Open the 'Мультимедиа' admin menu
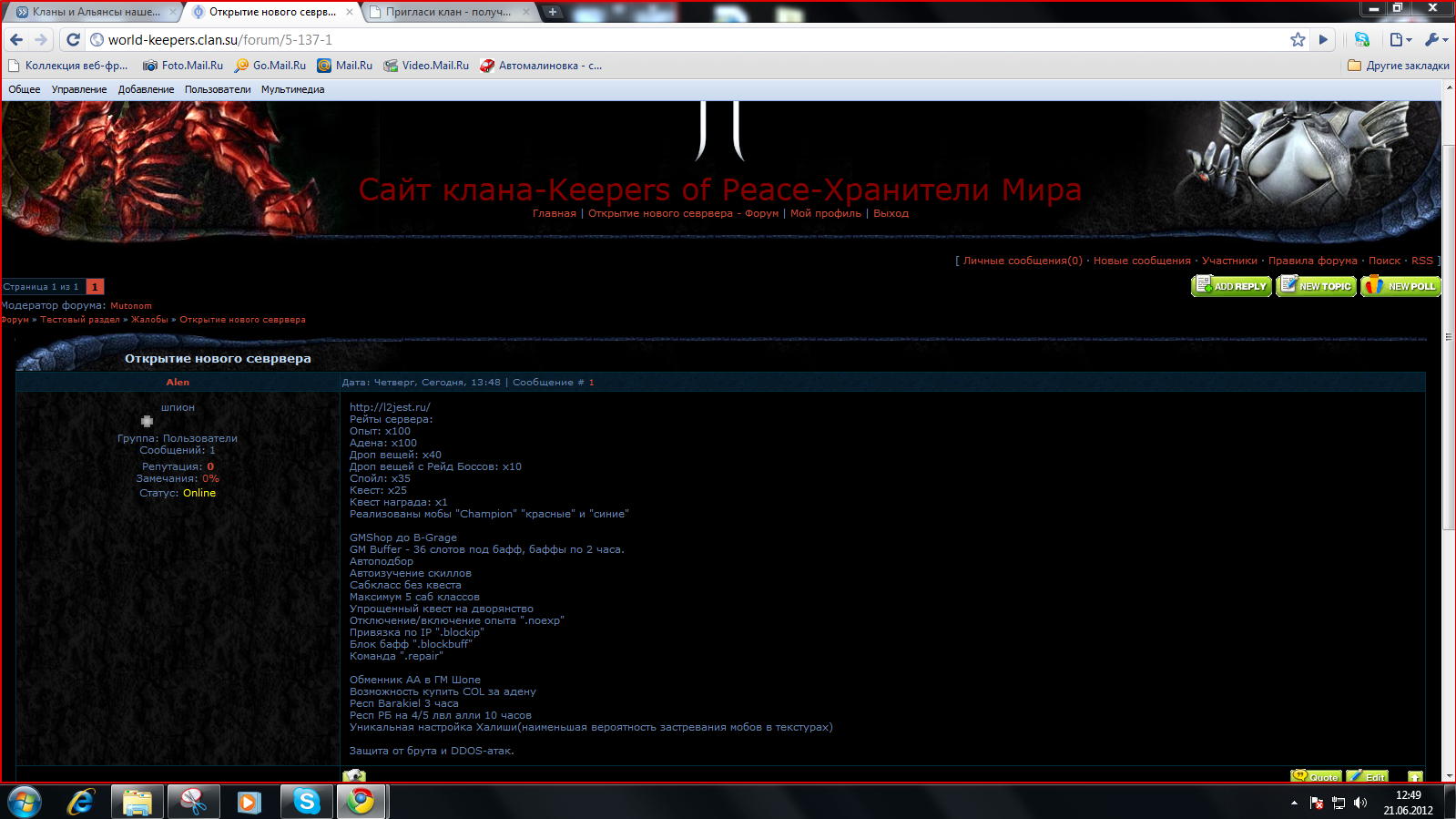This screenshot has height=819, width=1456. pos(292,89)
